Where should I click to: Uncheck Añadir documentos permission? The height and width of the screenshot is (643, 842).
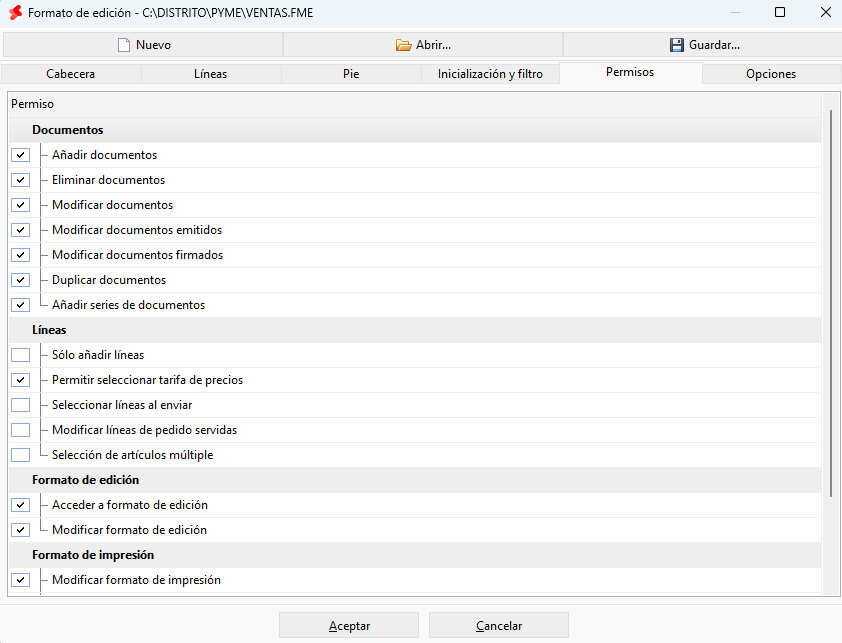click(20, 155)
